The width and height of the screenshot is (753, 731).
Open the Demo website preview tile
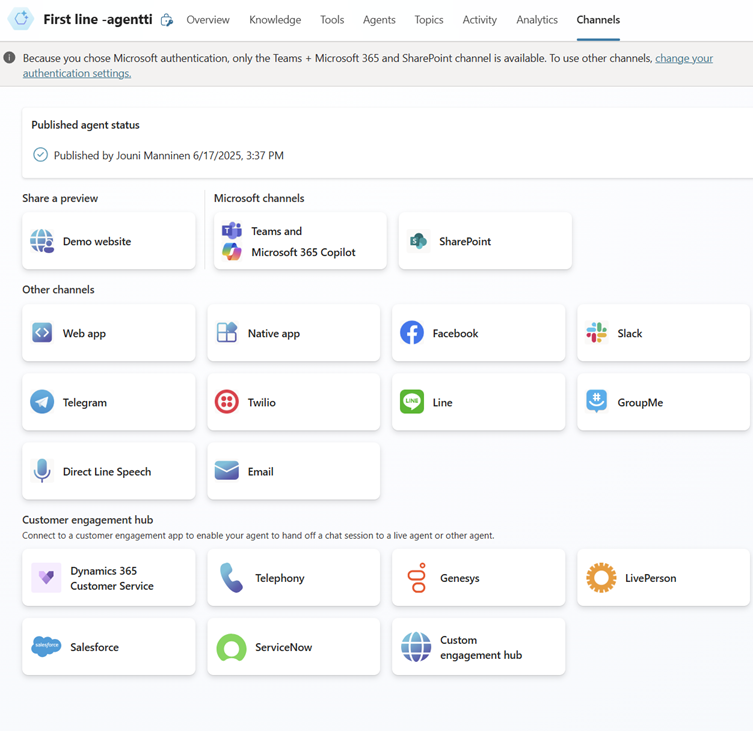coord(109,241)
